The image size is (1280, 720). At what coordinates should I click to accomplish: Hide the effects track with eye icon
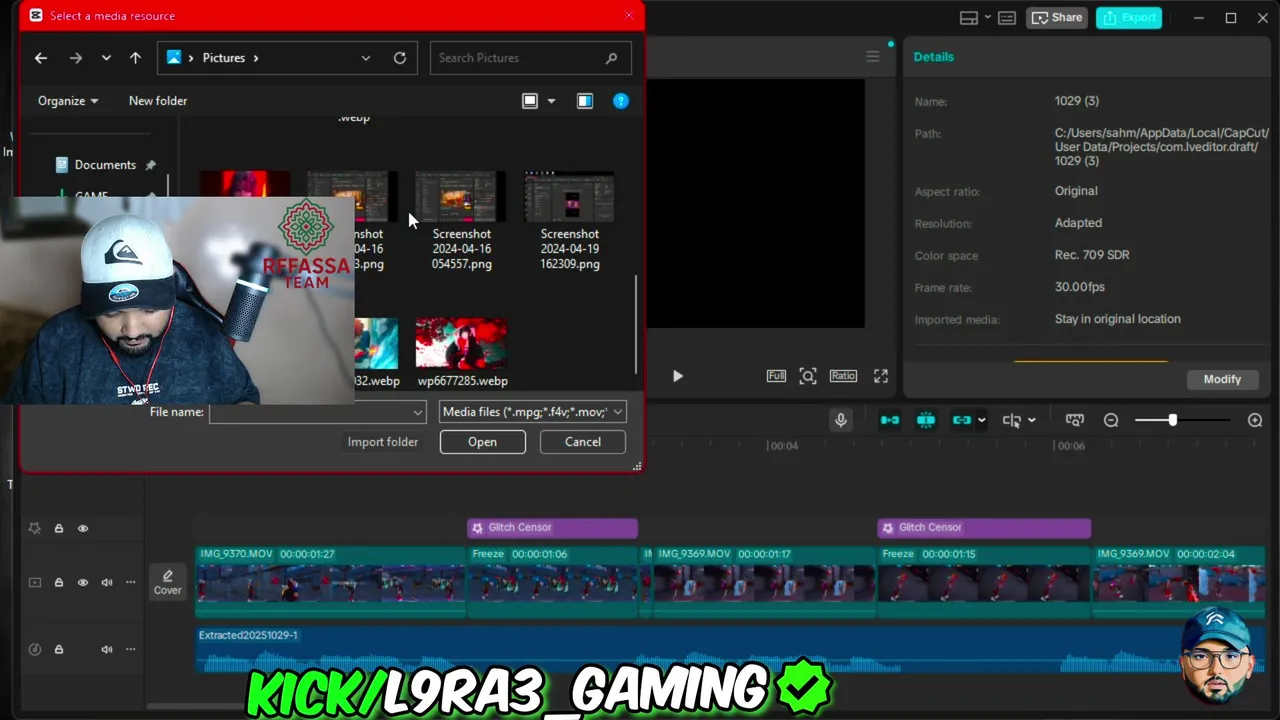point(83,528)
